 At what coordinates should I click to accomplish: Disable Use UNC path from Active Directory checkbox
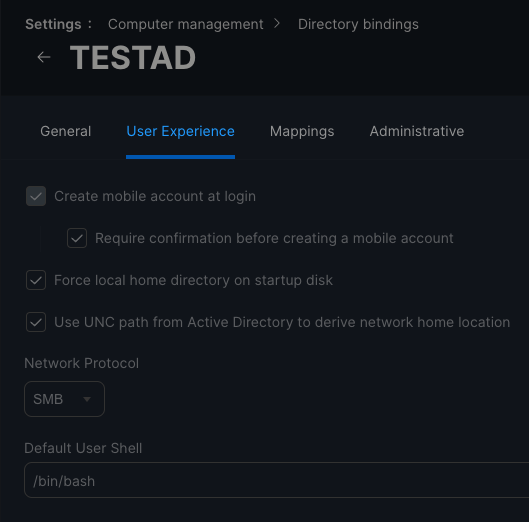[36, 322]
